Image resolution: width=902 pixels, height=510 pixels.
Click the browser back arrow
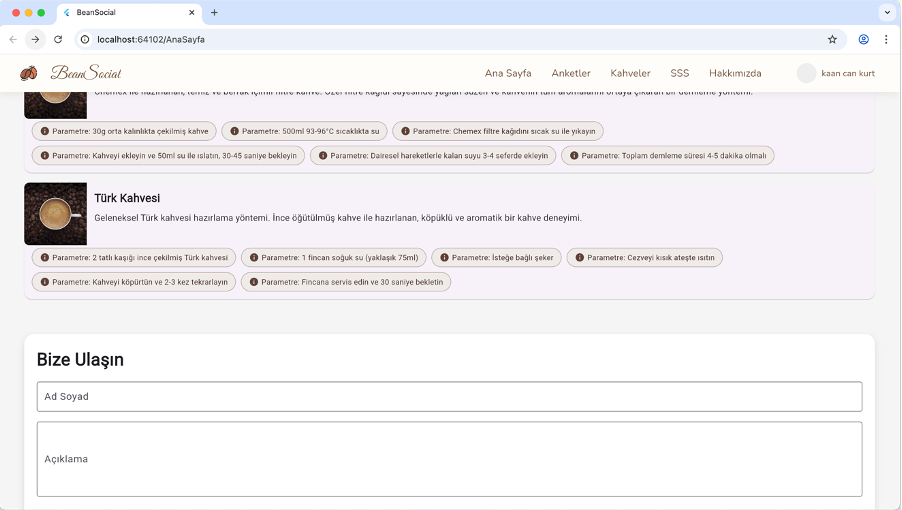[13, 39]
